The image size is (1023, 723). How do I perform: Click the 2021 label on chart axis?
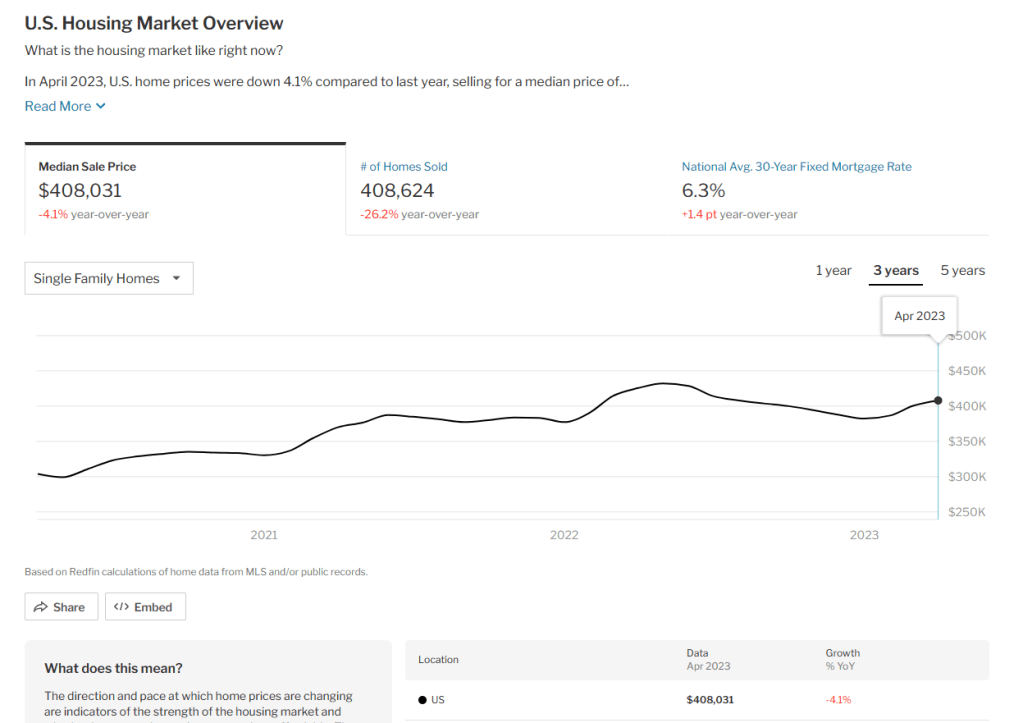click(x=264, y=535)
